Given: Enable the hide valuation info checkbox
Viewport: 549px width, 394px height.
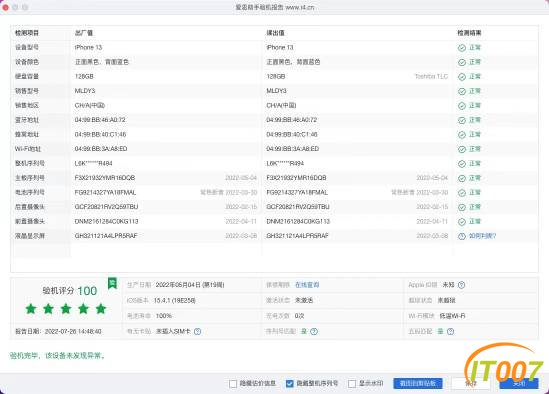Looking at the screenshot, I should point(233,383).
